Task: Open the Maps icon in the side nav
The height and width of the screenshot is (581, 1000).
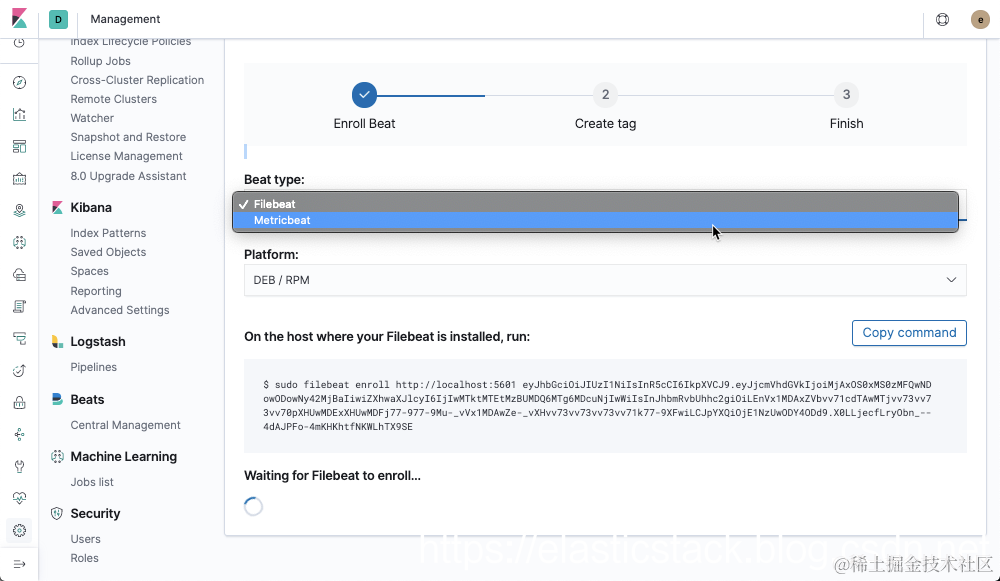Action: 19,210
